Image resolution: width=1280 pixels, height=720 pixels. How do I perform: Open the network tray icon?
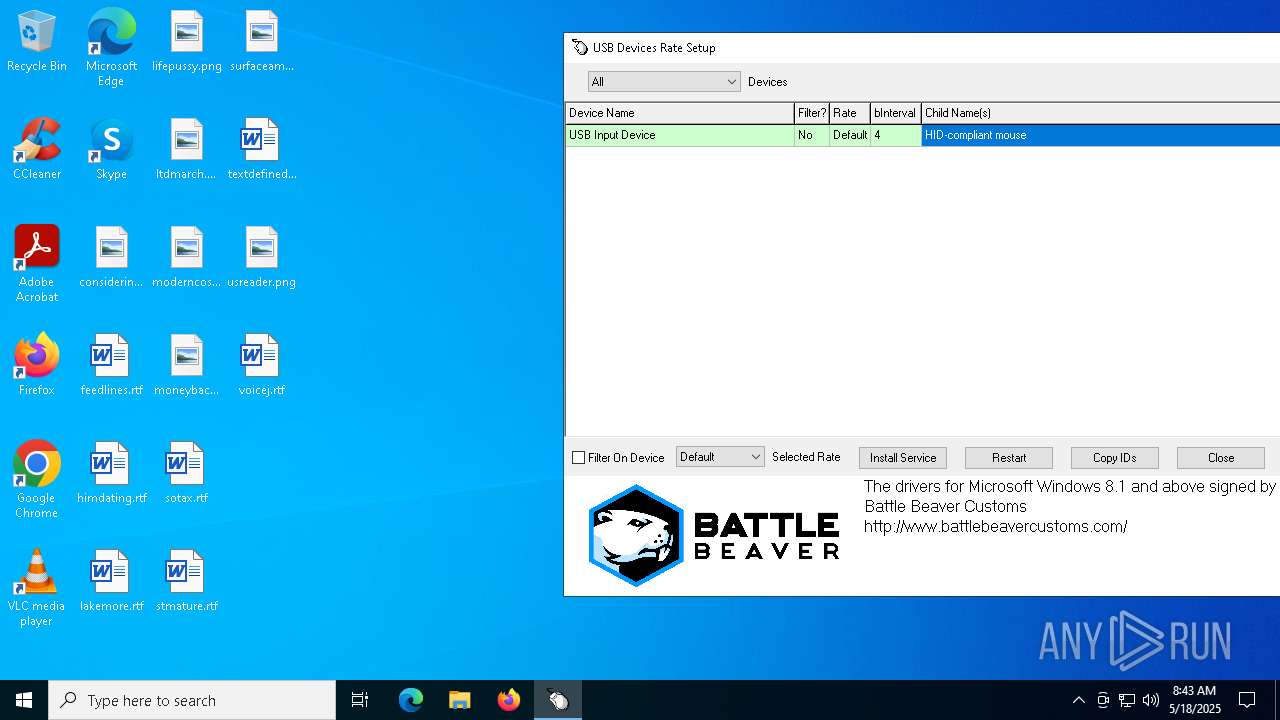coord(1127,700)
